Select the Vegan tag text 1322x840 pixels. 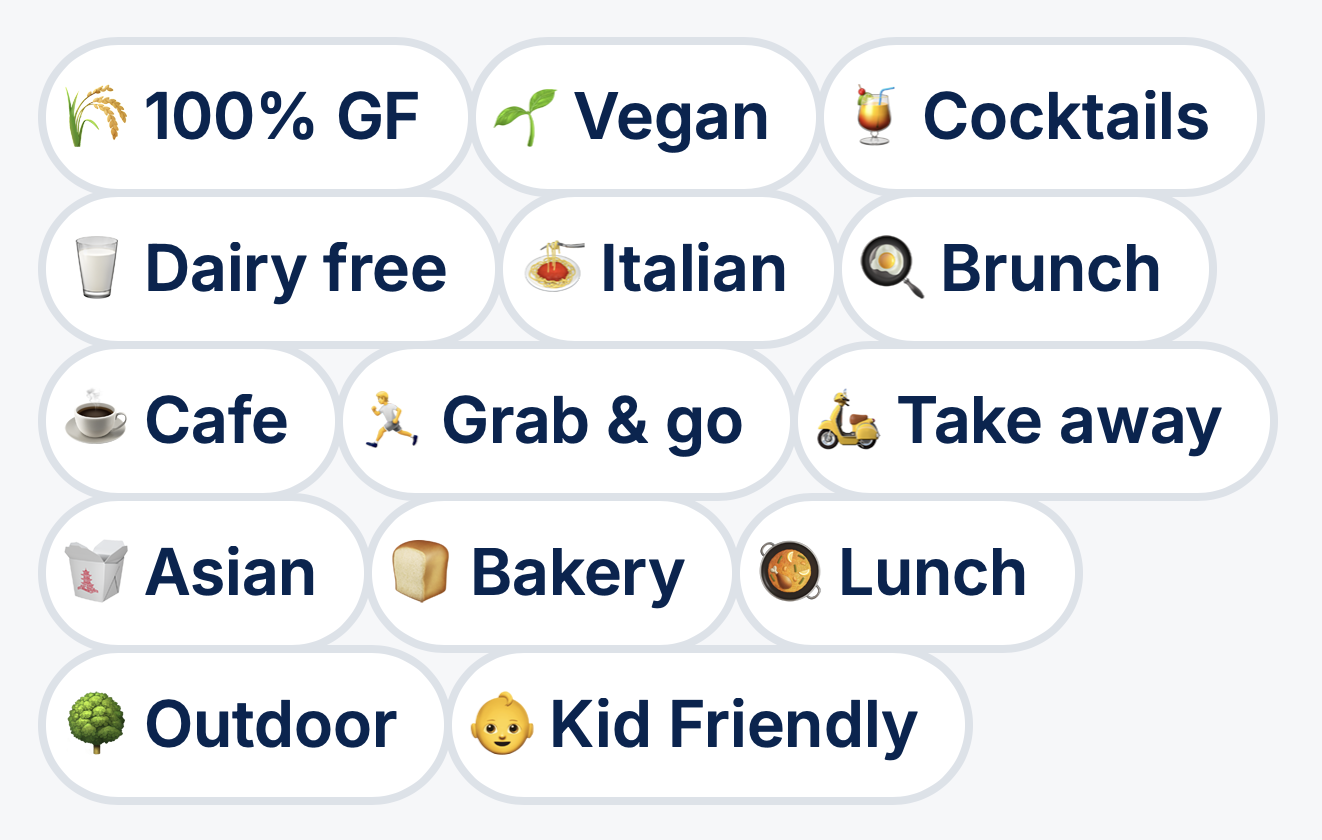(671, 117)
